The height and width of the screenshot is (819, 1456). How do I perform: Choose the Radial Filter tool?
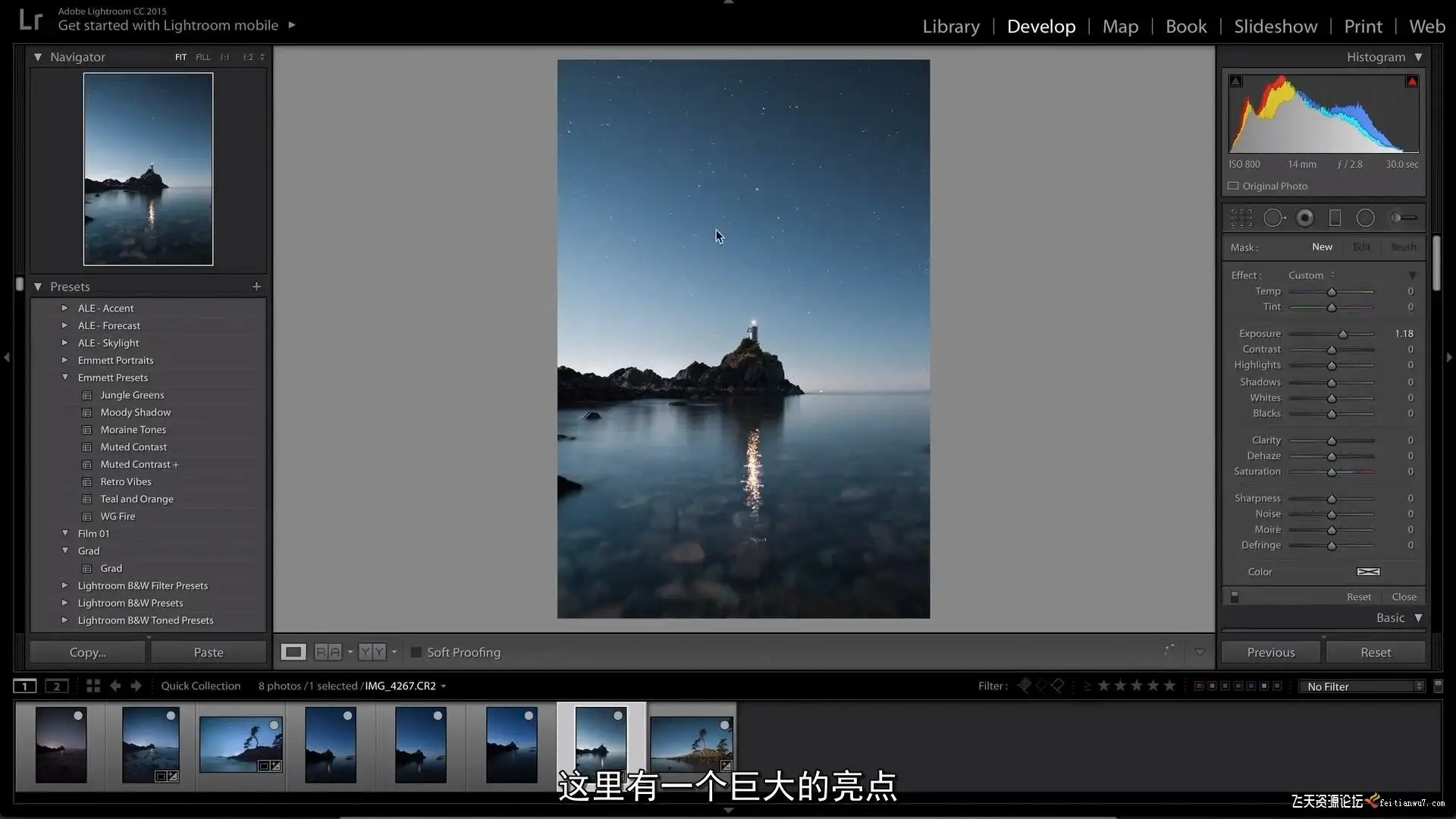1365,218
